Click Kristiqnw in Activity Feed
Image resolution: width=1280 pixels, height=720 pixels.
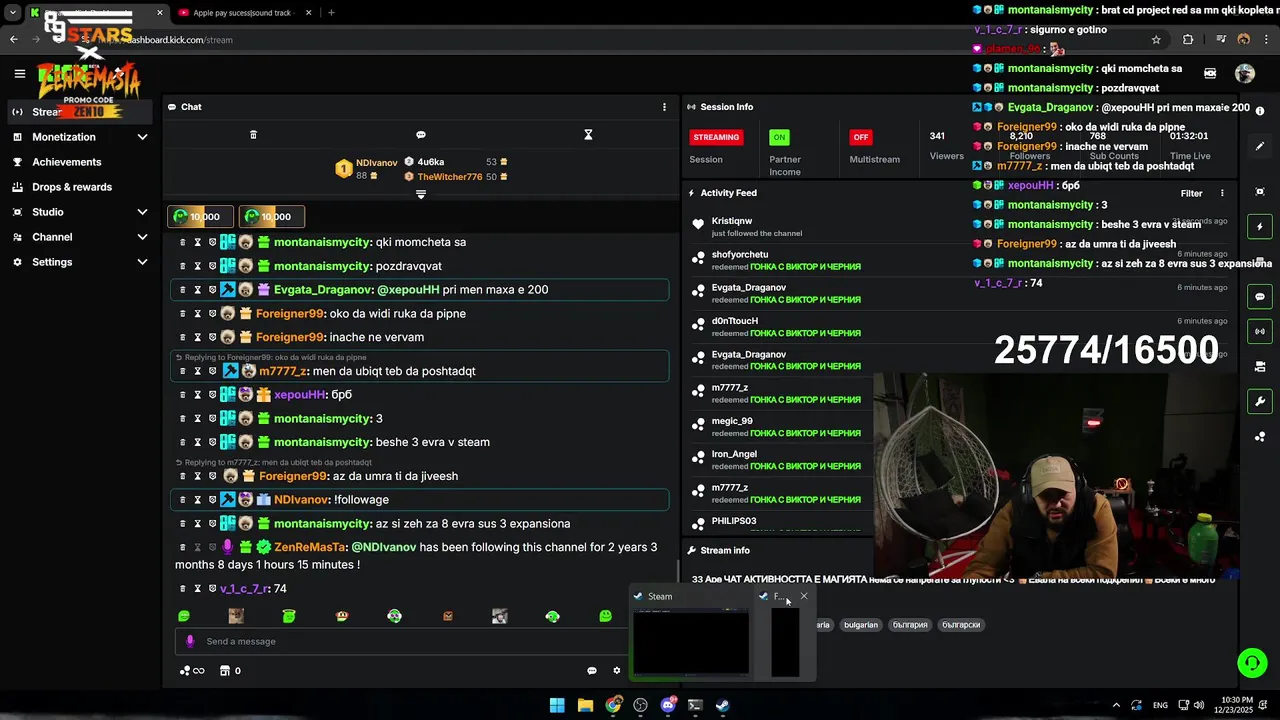[732, 221]
